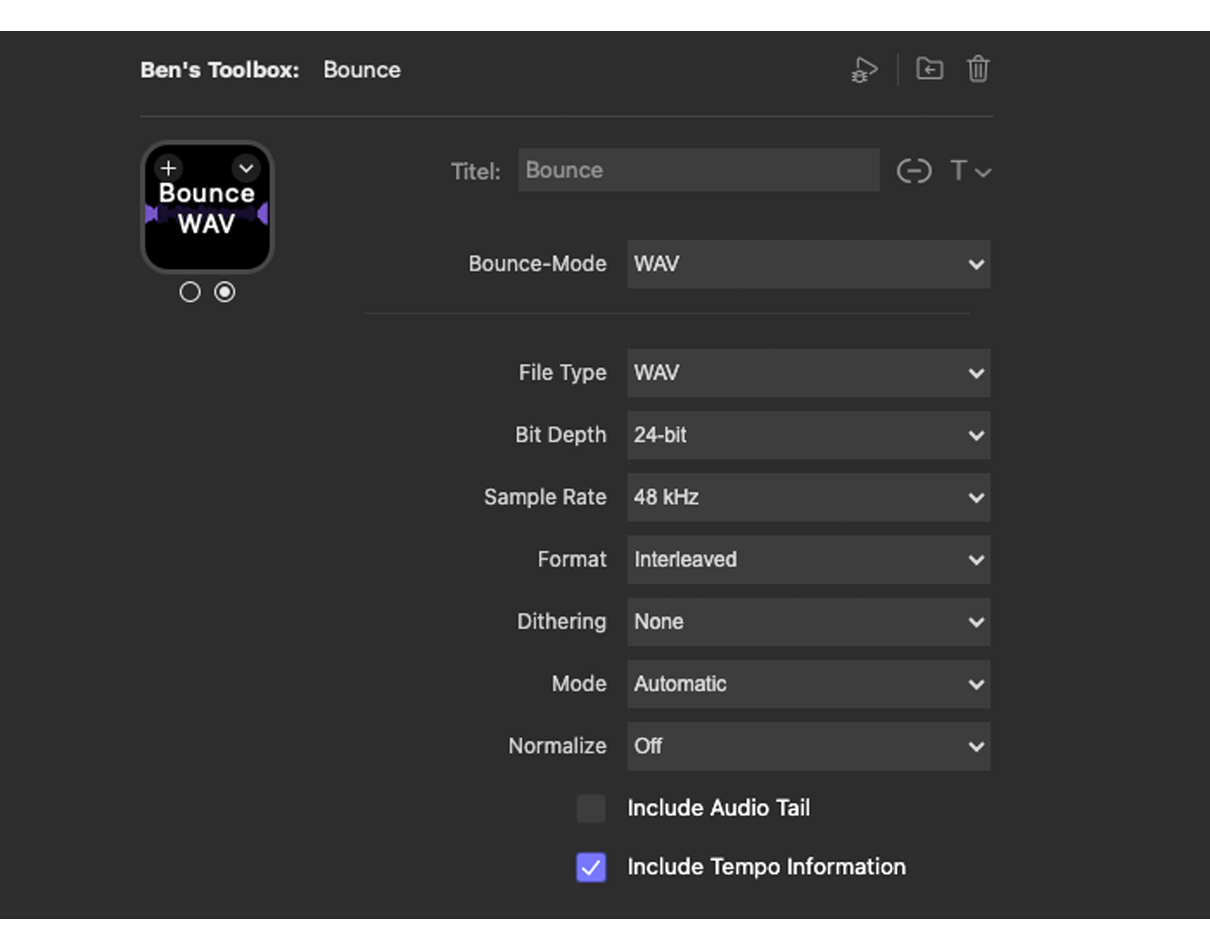The height and width of the screenshot is (950, 1210).
Task: Uncheck Include Tempo Information
Action: (x=591, y=867)
